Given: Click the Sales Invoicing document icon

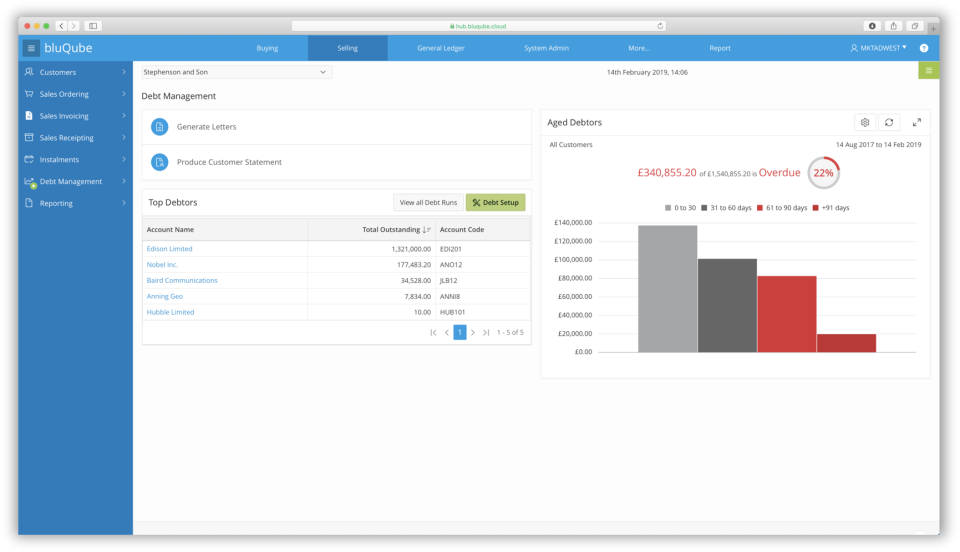Looking at the screenshot, I should coord(29,116).
